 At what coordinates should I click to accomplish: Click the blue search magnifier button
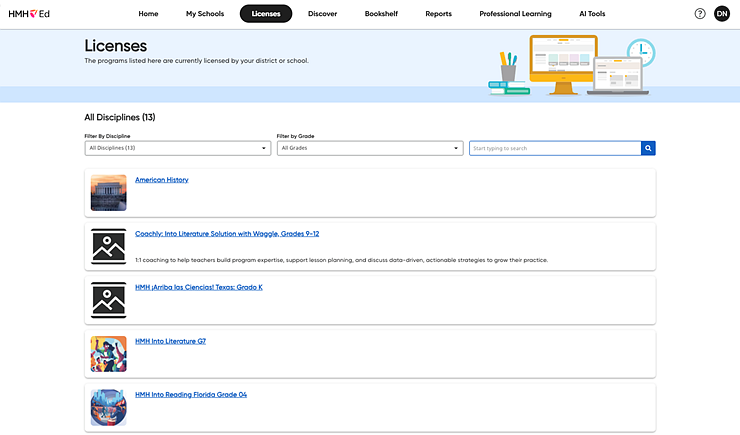pyautogui.click(x=648, y=148)
